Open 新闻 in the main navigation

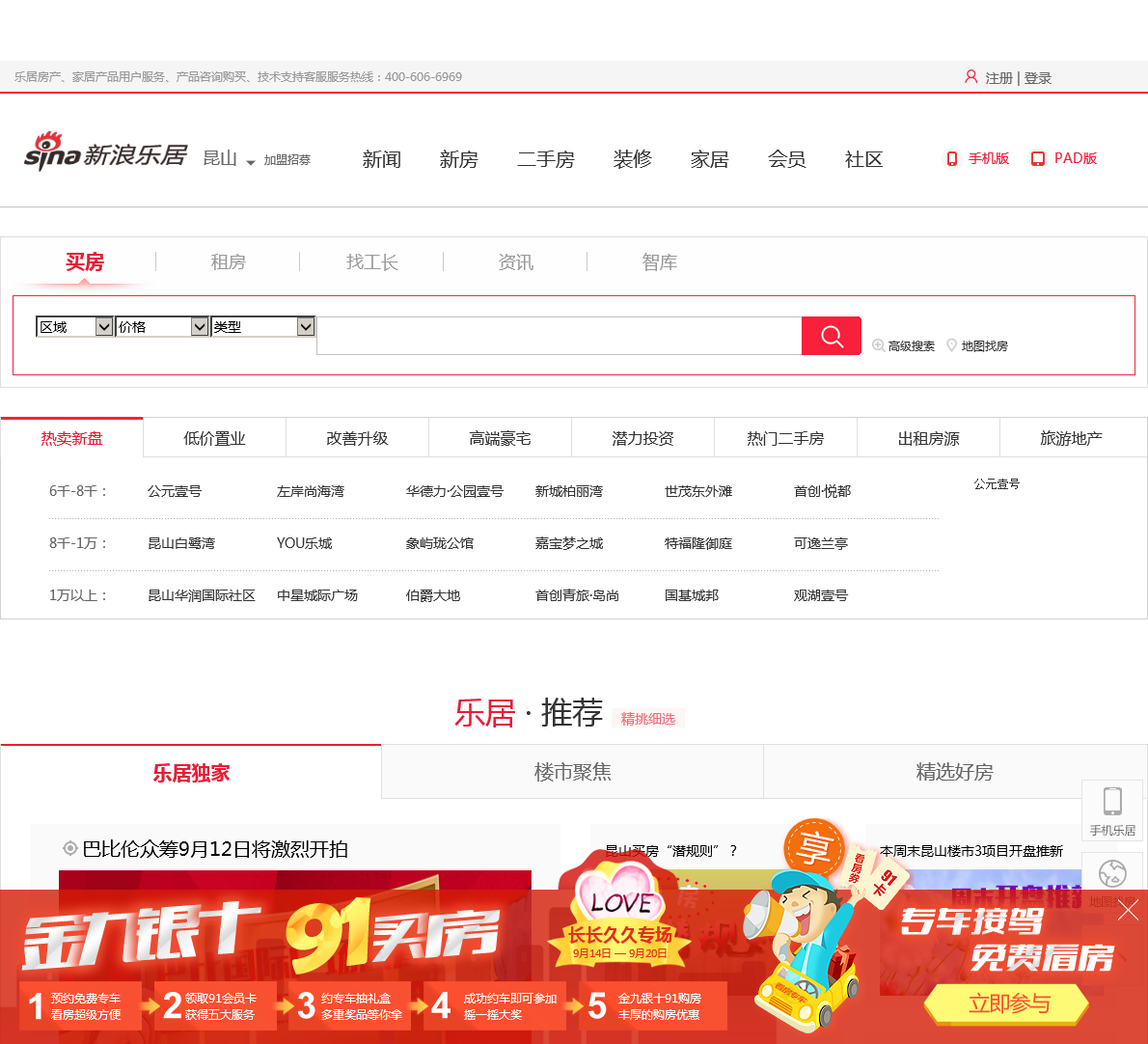tap(381, 159)
